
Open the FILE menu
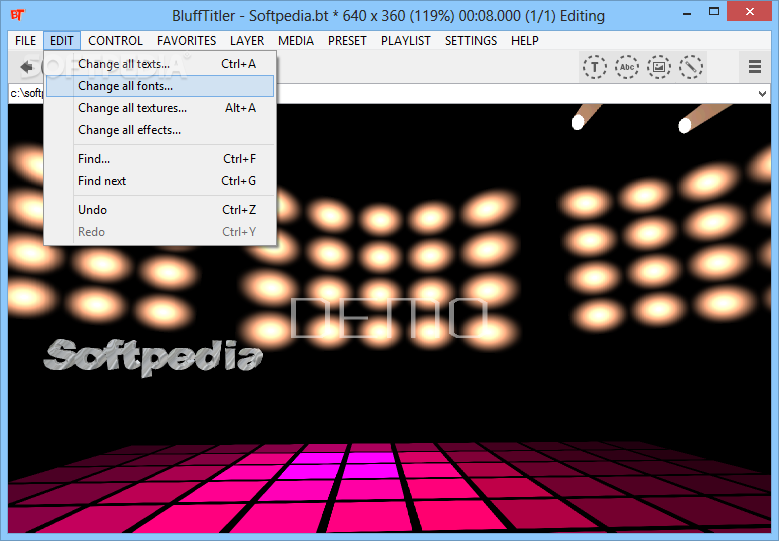coord(25,41)
